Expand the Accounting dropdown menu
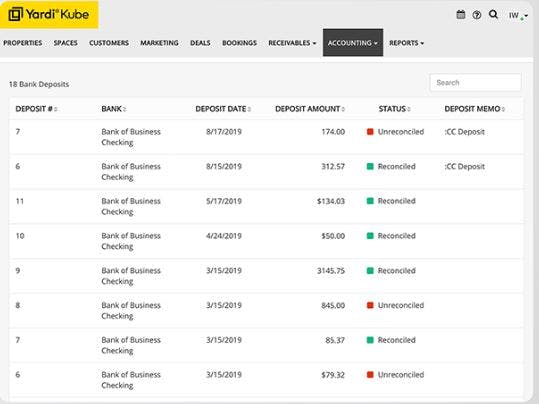The image size is (539, 404). tap(353, 43)
